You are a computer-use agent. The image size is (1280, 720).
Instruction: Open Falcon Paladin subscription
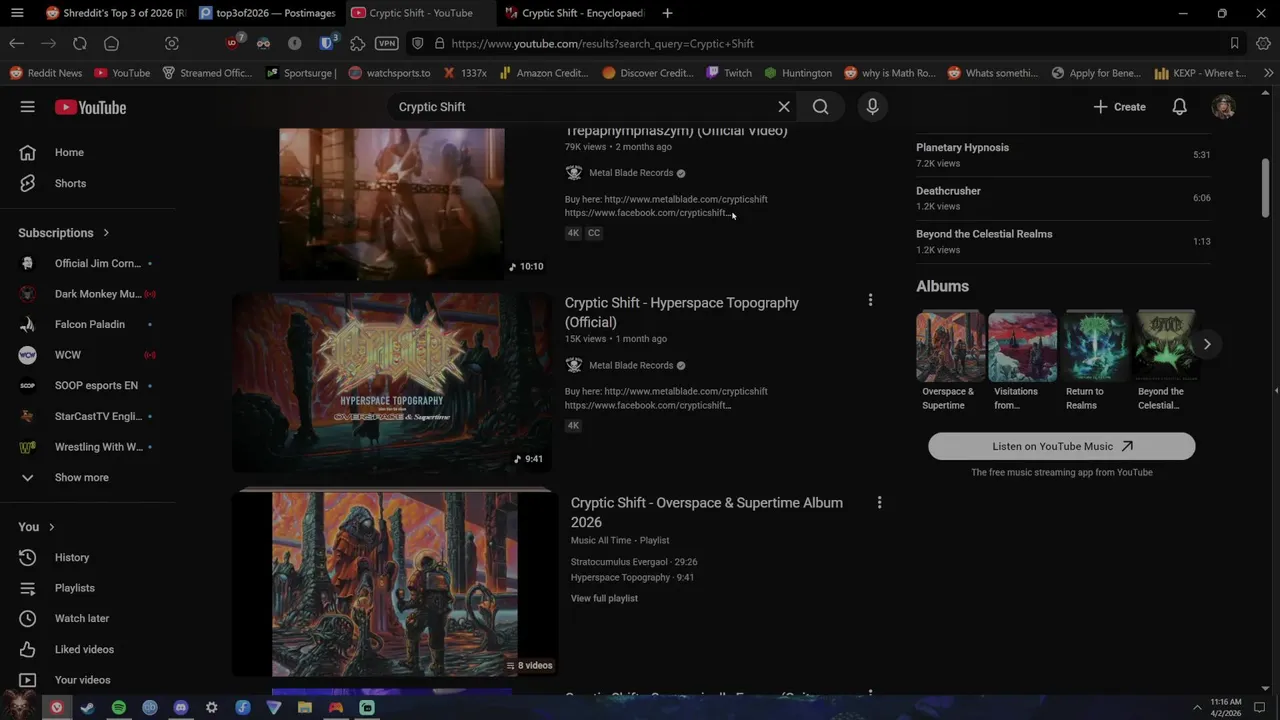[88, 324]
